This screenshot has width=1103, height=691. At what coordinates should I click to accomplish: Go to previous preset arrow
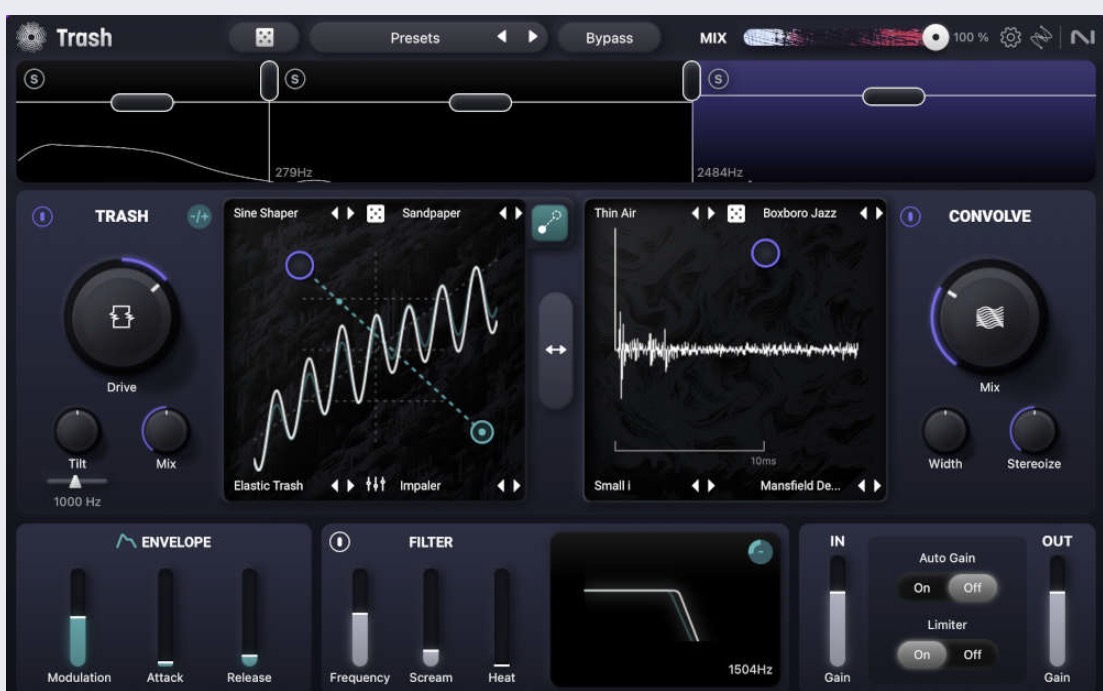502,37
